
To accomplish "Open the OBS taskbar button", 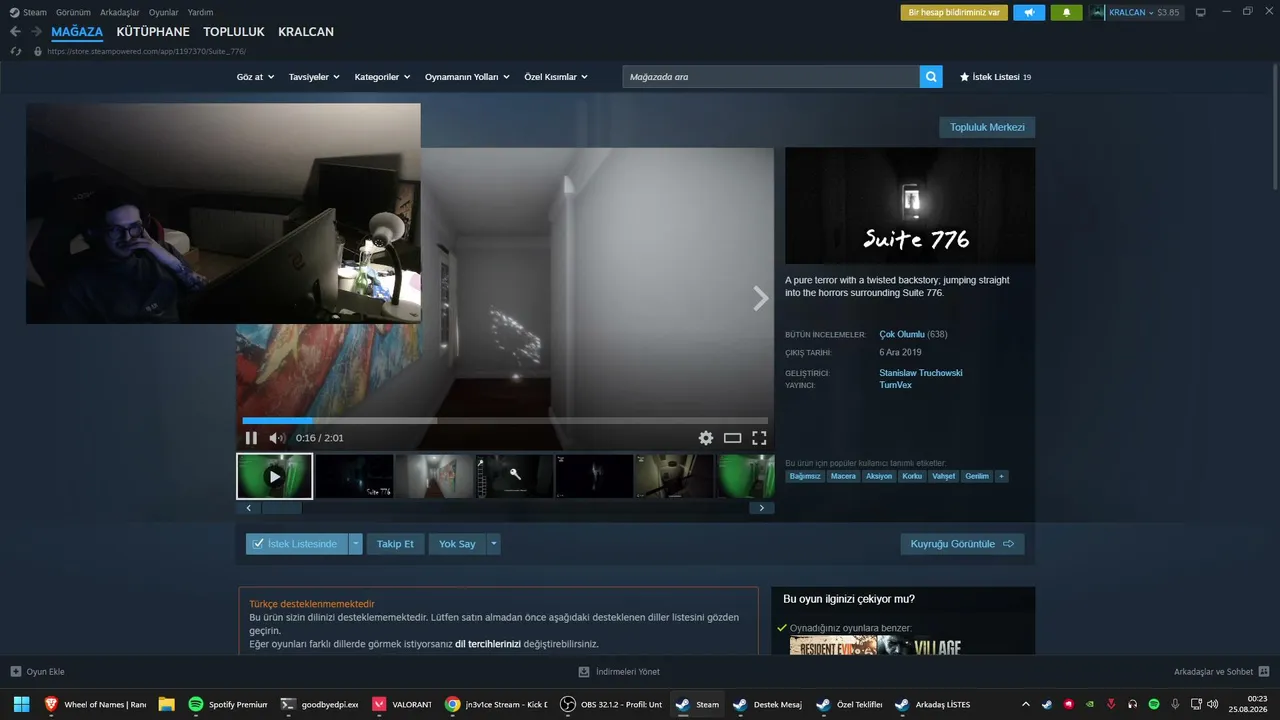I will pyautogui.click(x=611, y=704).
